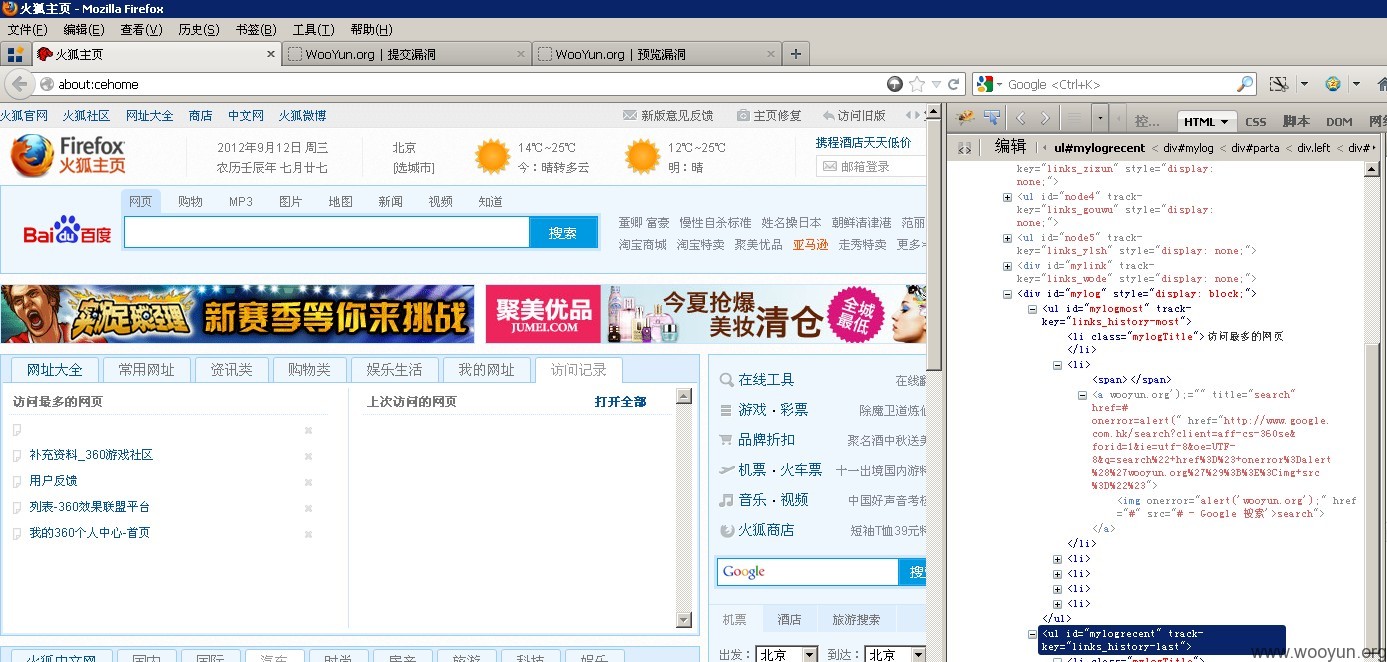The width and height of the screenshot is (1387, 662).
Task: Remove 列表-360效果联盟平台 history entry
Action: point(308,507)
